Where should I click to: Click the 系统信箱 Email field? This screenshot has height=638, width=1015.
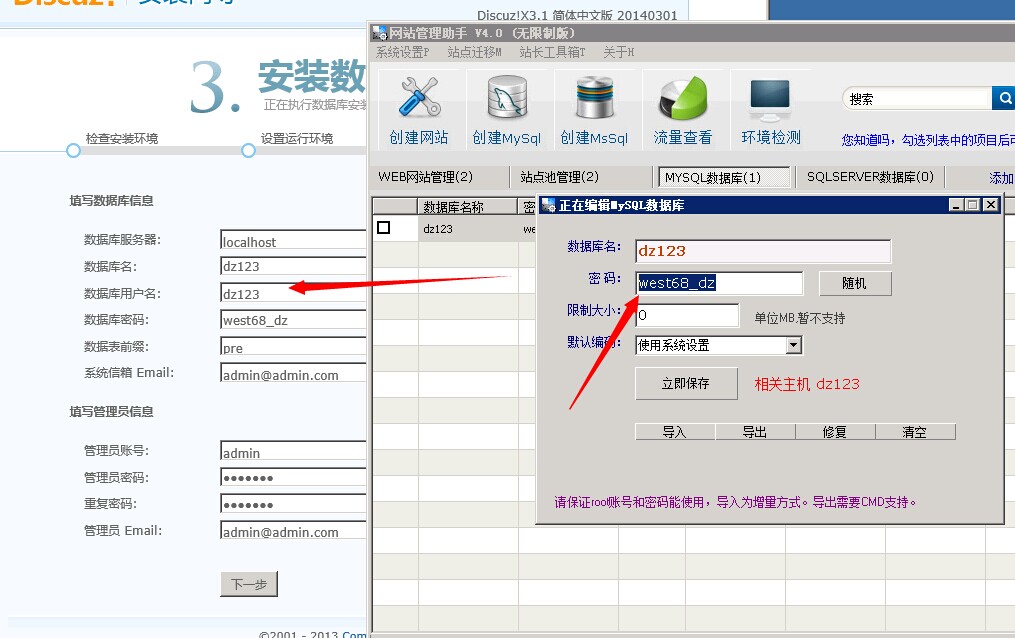294,373
